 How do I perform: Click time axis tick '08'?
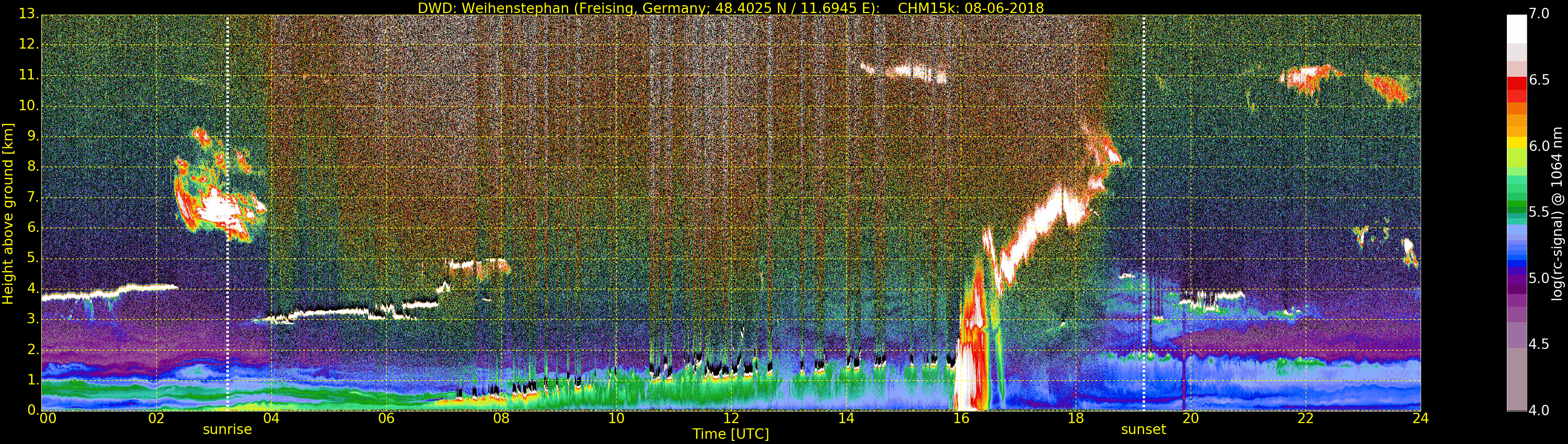(501, 418)
